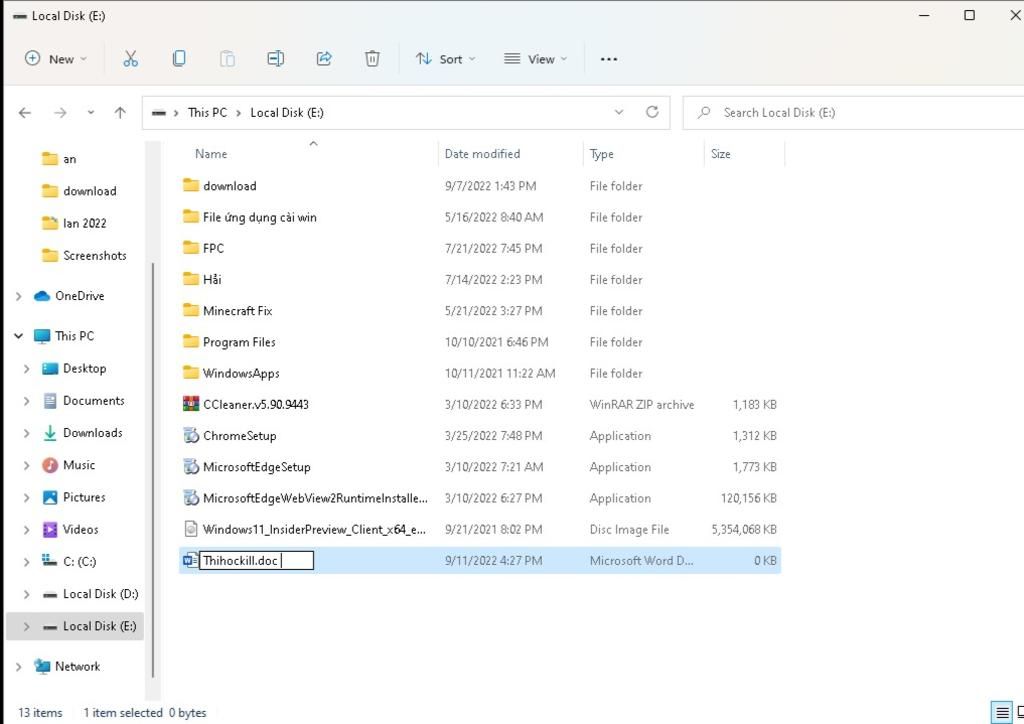The width and height of the screenshot is (1024, 724).
Task: Select Local Disk (E:) in navigation pane
Action: tap(75, 626)
